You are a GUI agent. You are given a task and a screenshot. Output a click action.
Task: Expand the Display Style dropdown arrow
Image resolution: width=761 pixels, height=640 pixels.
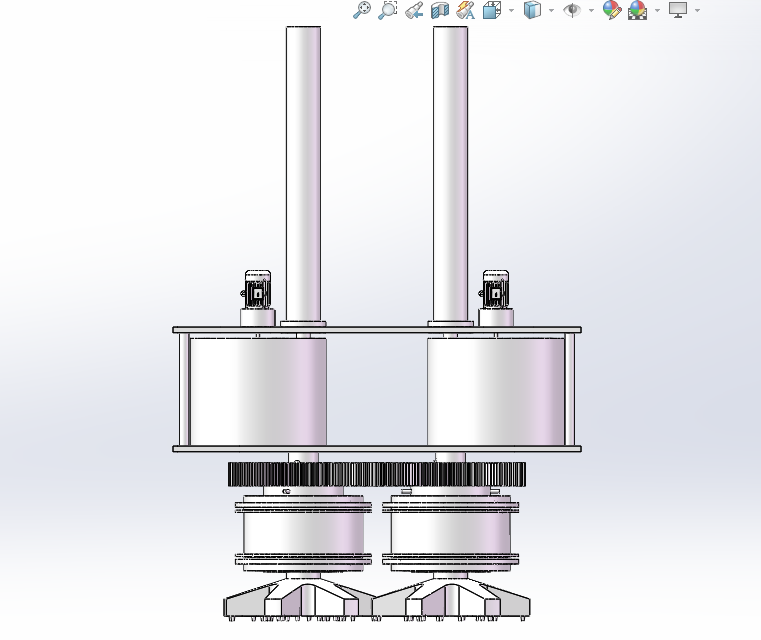tap(551, 10)
